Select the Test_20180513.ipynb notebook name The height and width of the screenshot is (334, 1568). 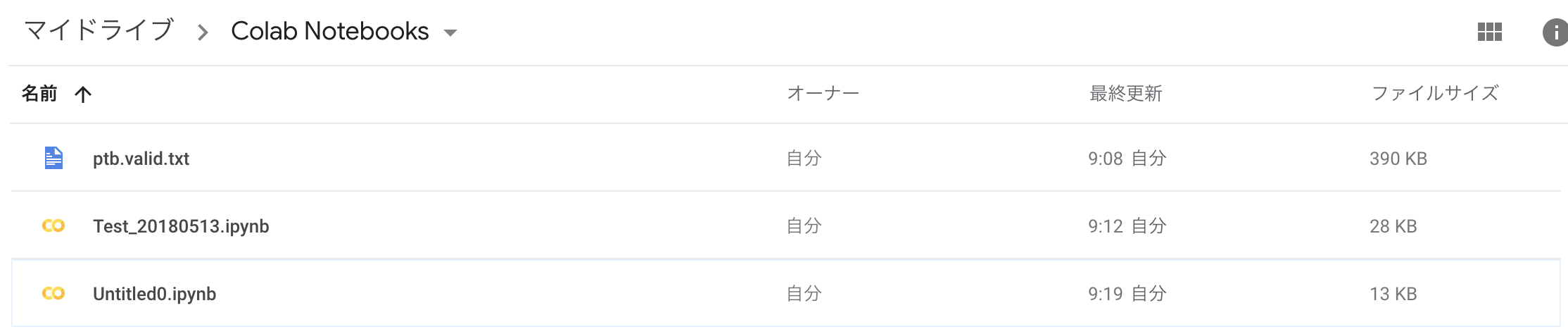181,226
